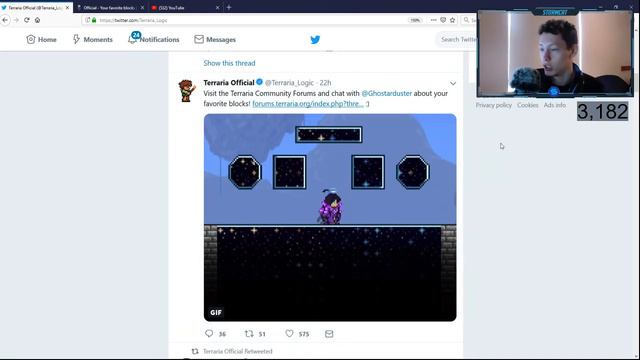This screenshot has width=640, height=360.
Task: Go to Twitter Home
Action: 41,40
